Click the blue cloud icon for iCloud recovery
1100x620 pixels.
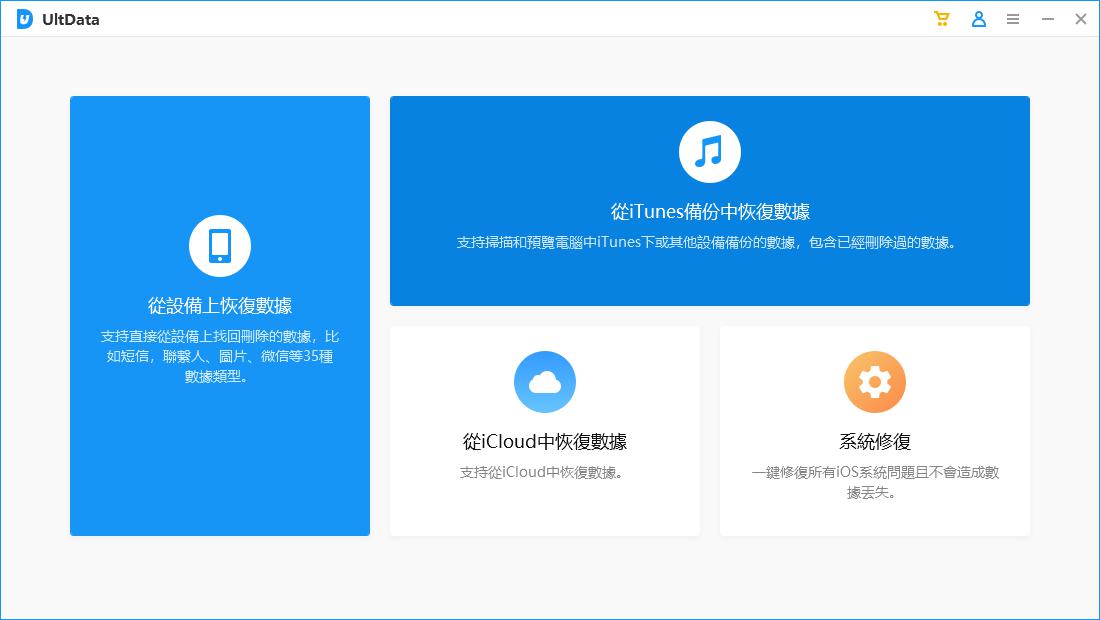click(544, 382)
